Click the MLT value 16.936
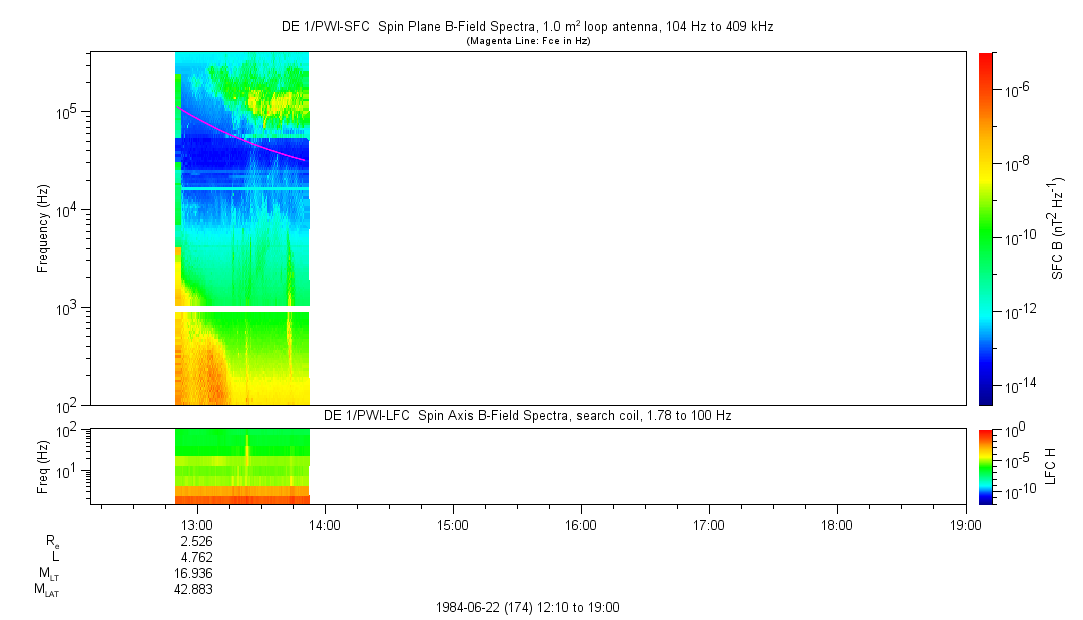 click(x=193, y=573)
